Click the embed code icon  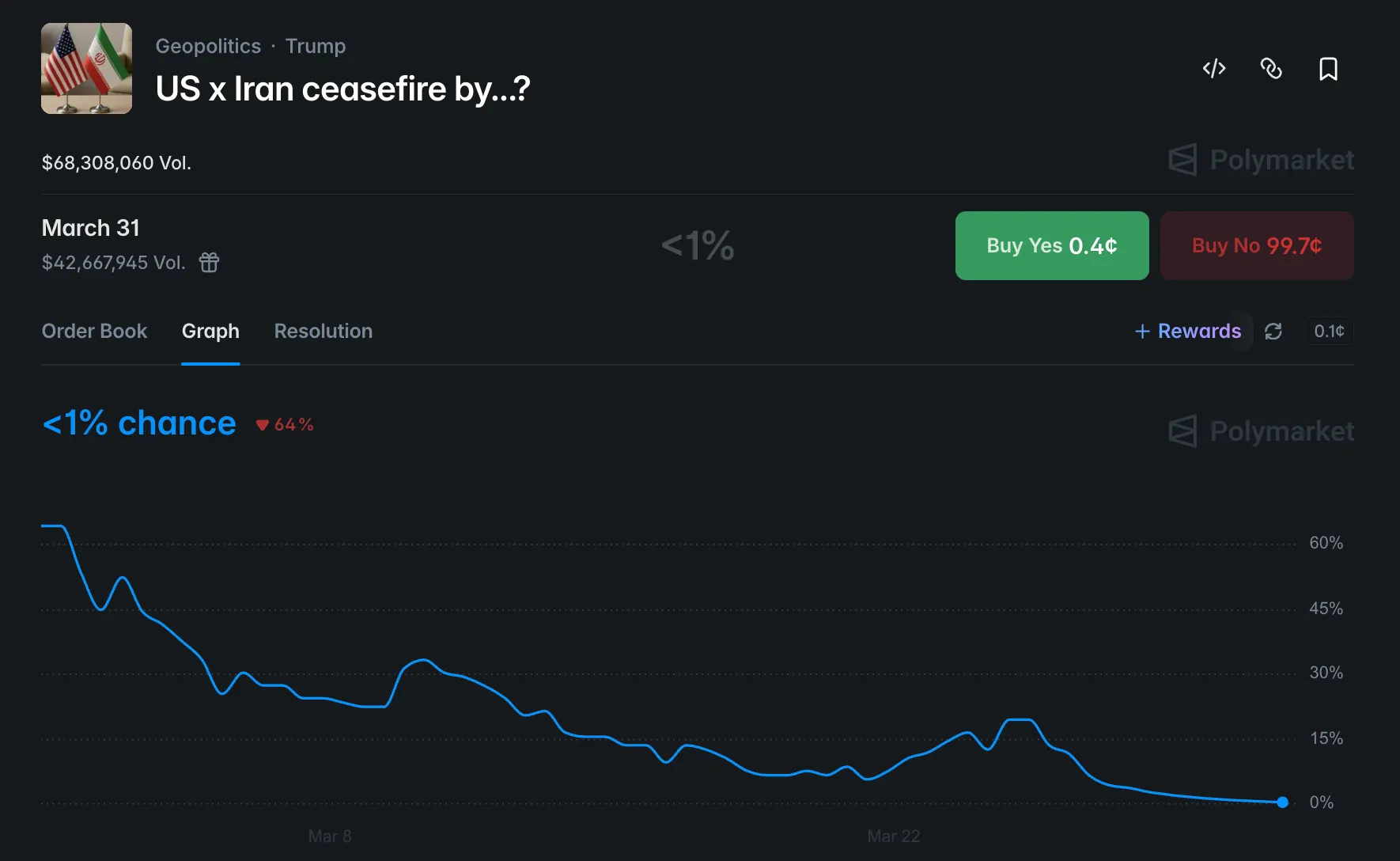tap(1214, 69)
